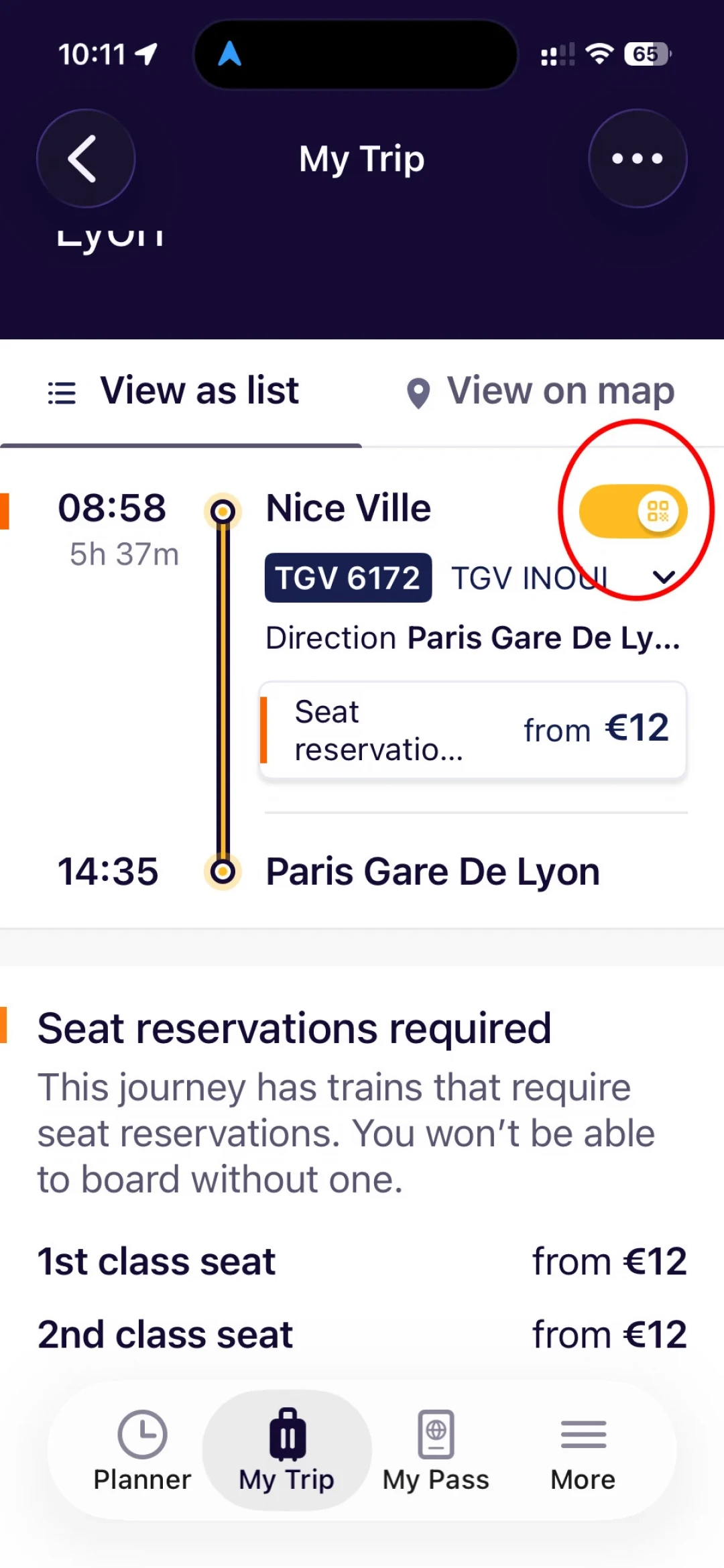The image size is (724, 1568).
Task: Open the More hamburger menu
Action: click(583, 1435)
